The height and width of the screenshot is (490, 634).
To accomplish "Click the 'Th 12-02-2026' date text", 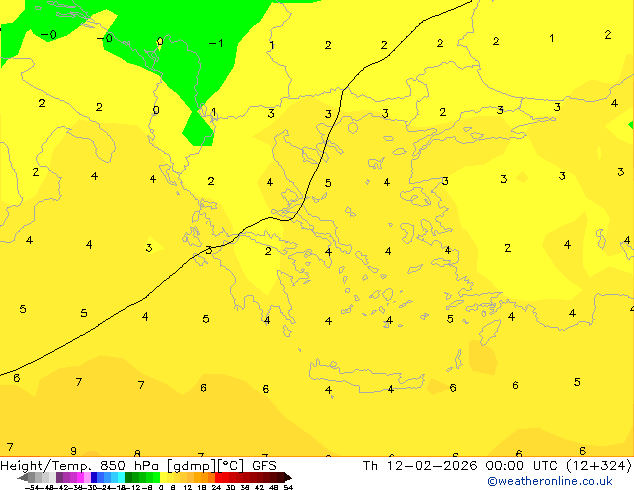I will coord(420,466).
